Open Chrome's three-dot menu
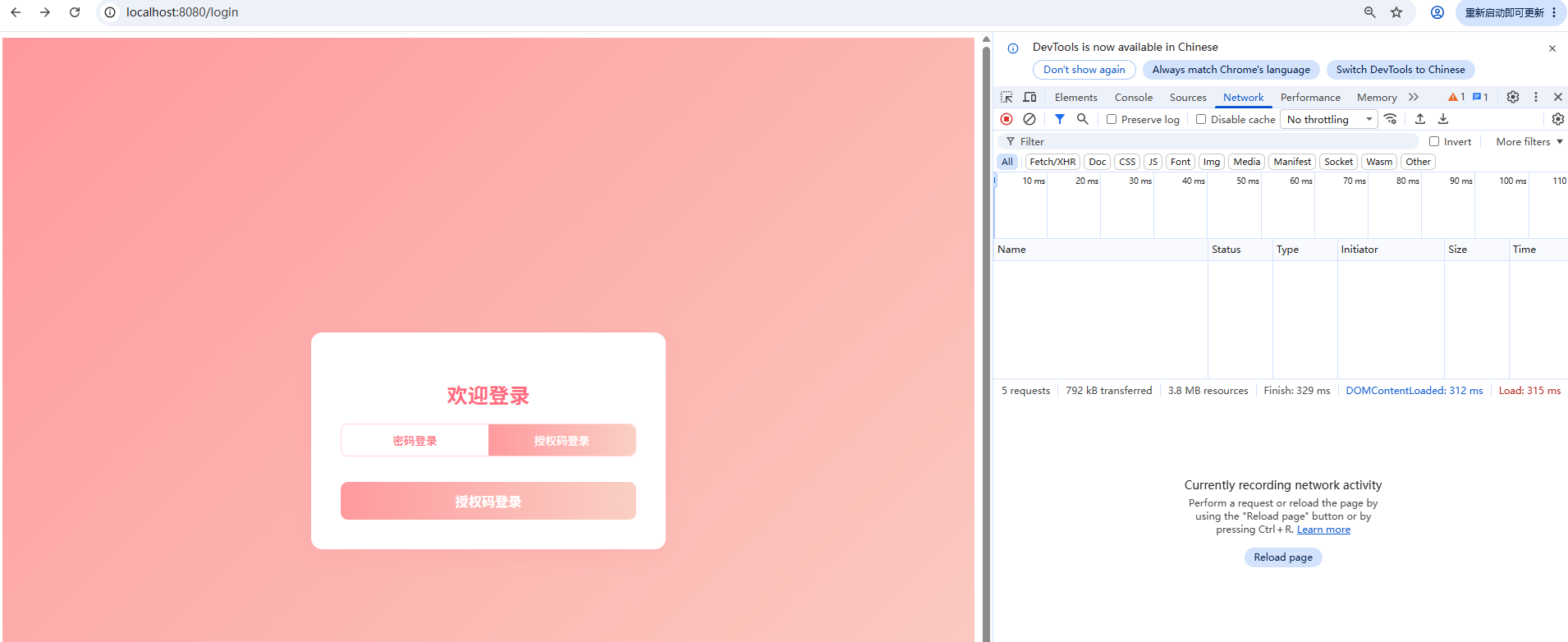1568x642 pixels. point(1554,12)
